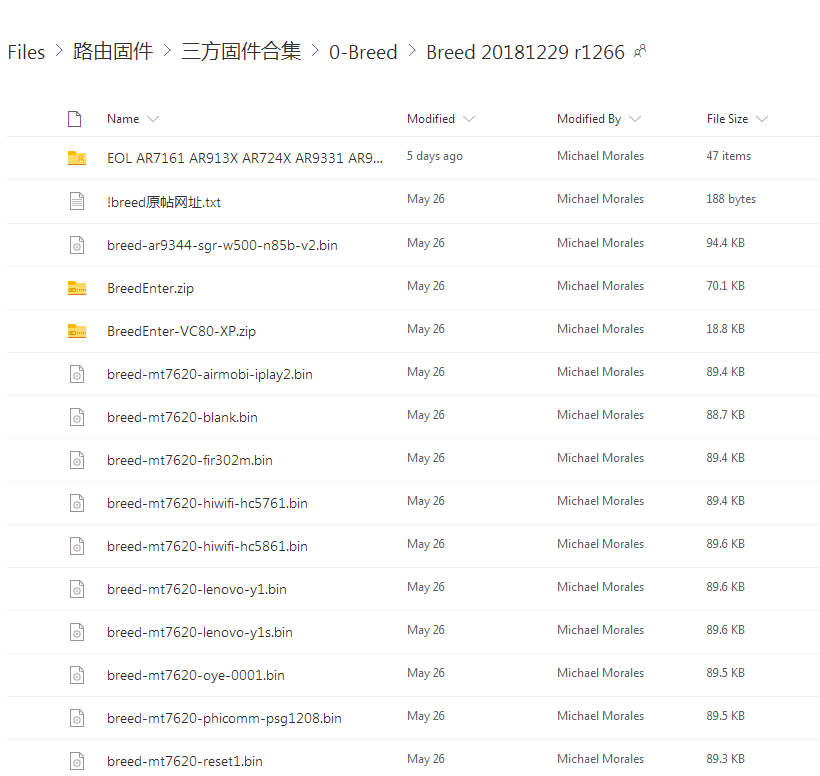Click the '188 bytes' file size

731,199
